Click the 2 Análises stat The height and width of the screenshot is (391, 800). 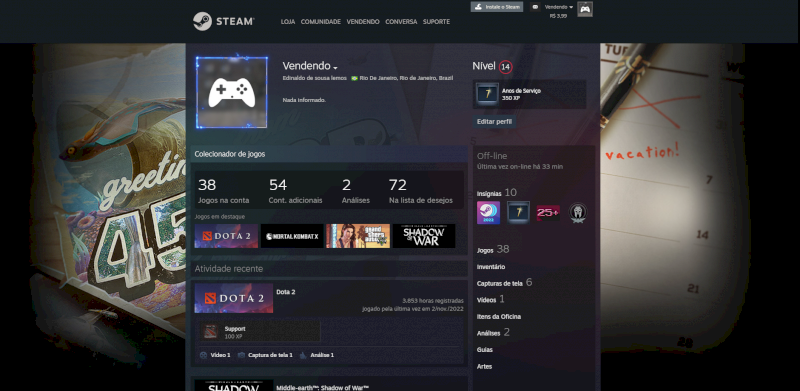pos(356,191)
